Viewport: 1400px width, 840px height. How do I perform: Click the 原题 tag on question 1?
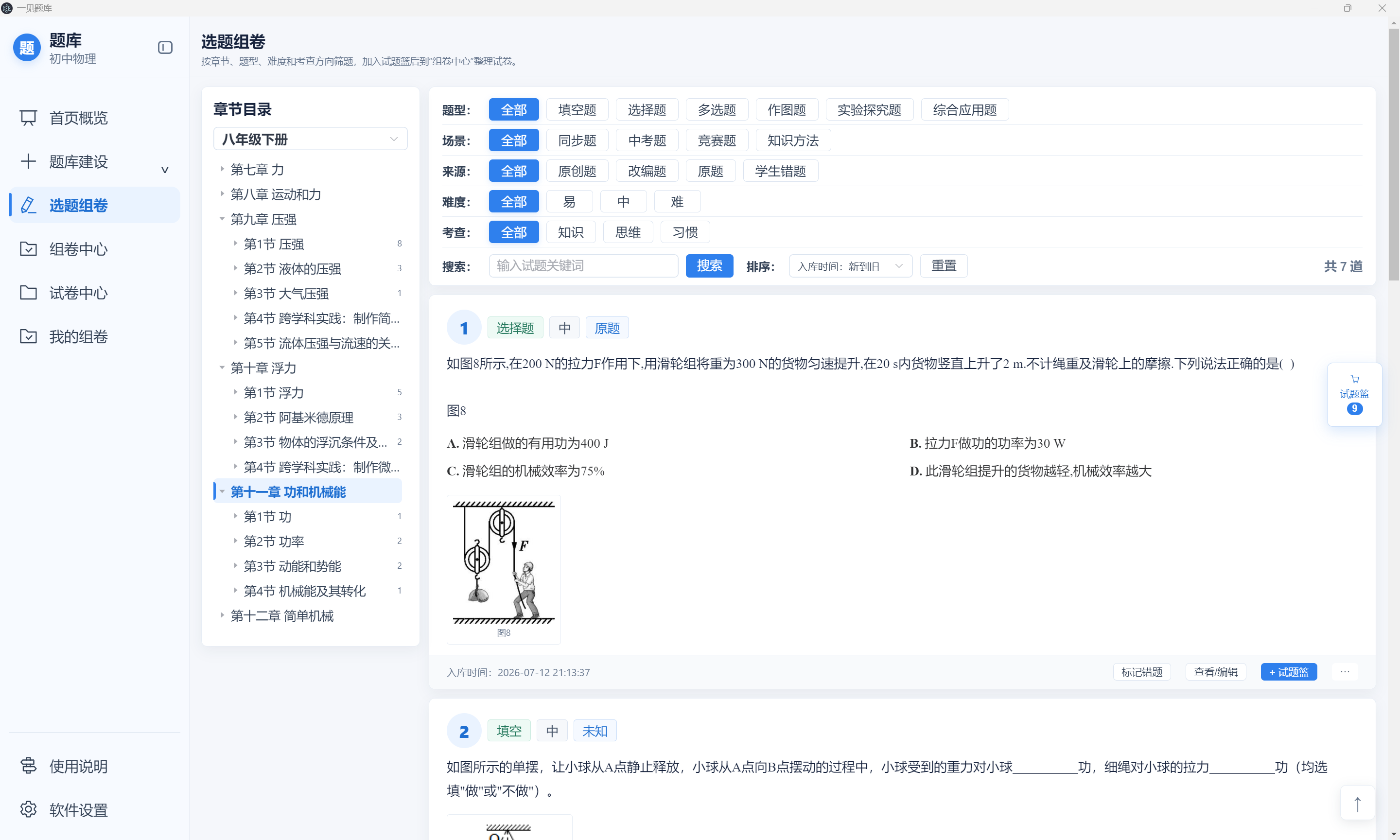pos(607,328)
